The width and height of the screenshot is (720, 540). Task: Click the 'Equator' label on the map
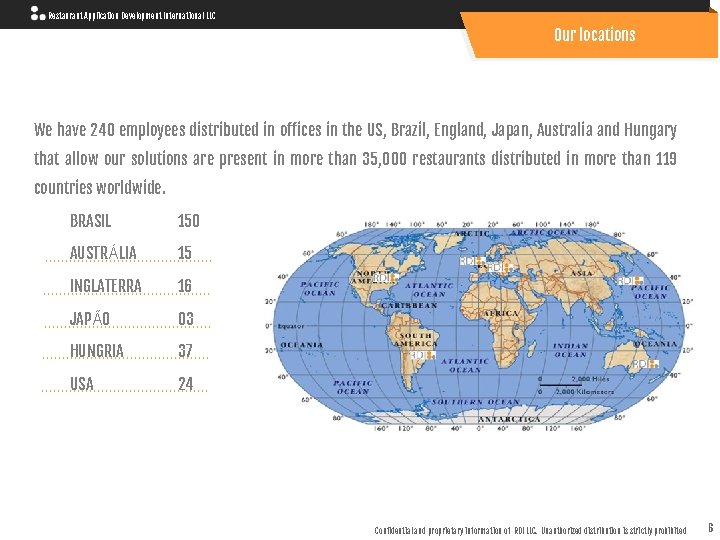(291, 326)
